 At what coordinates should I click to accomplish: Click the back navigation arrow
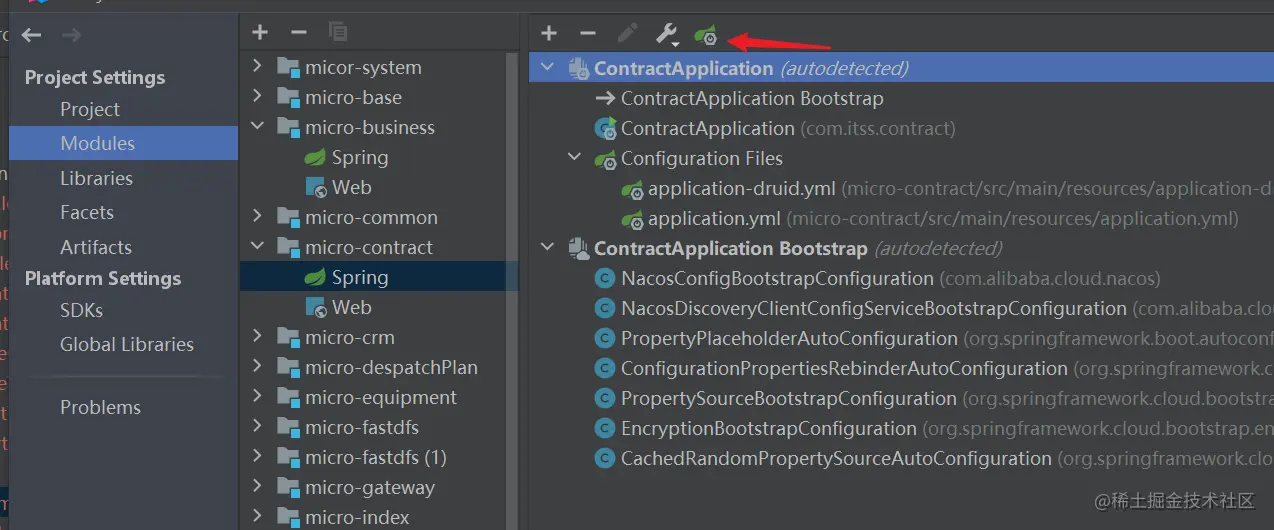tap(32, 35)
